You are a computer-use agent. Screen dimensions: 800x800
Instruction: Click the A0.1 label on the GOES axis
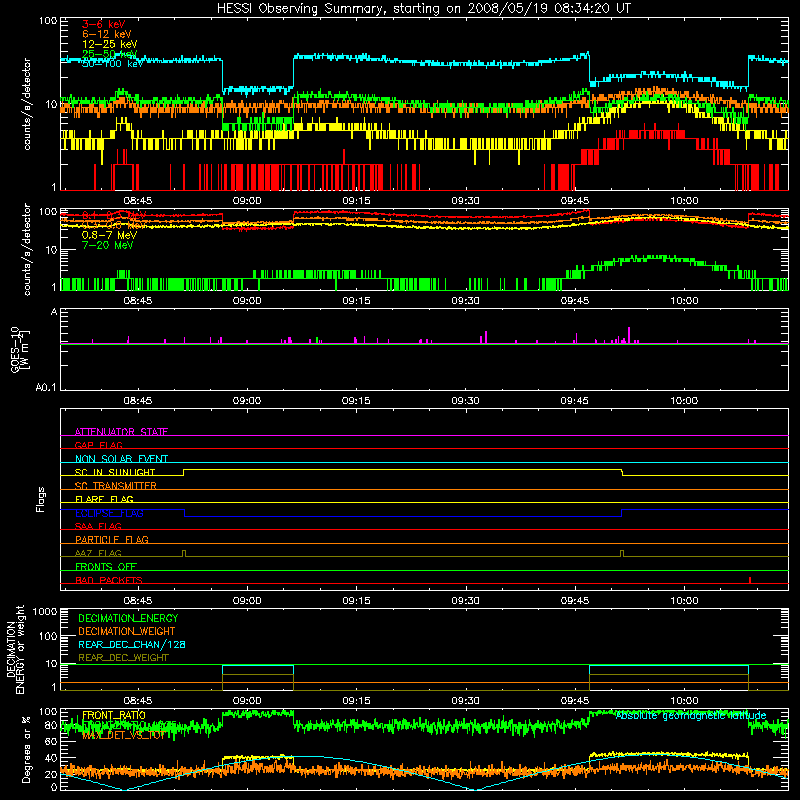click(x=46, y=388)
